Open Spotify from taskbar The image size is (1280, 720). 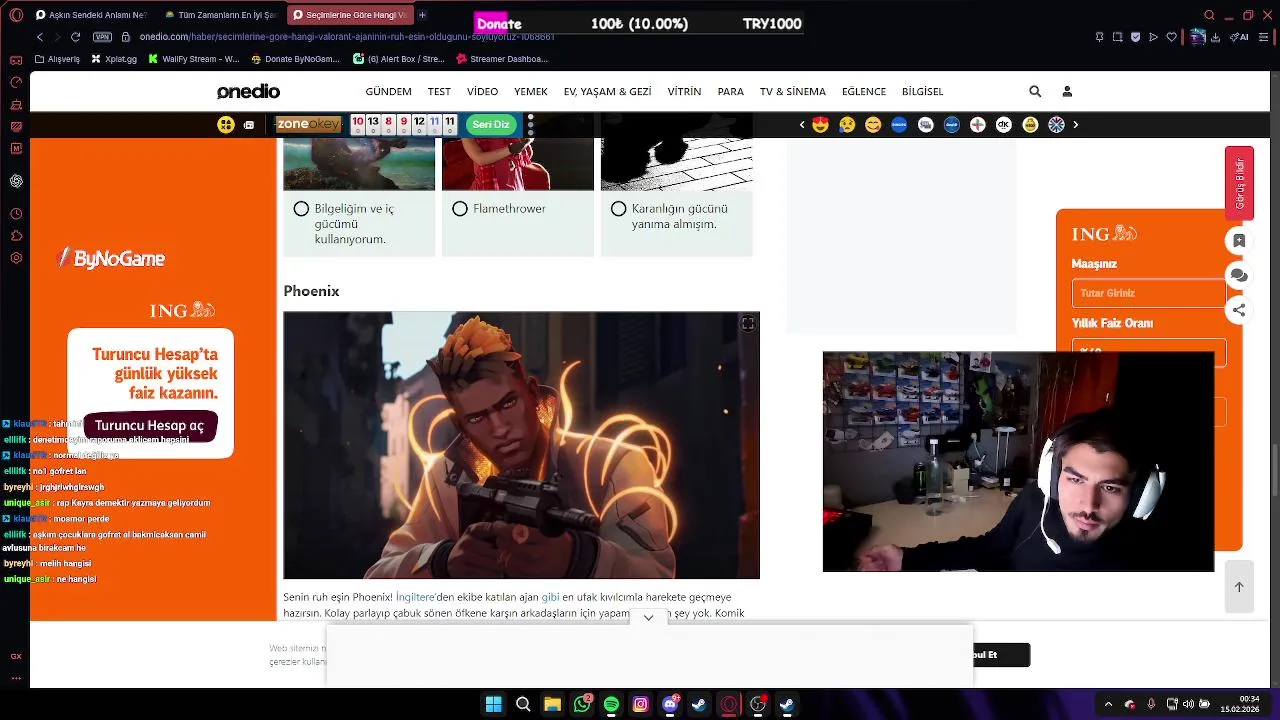611,705
